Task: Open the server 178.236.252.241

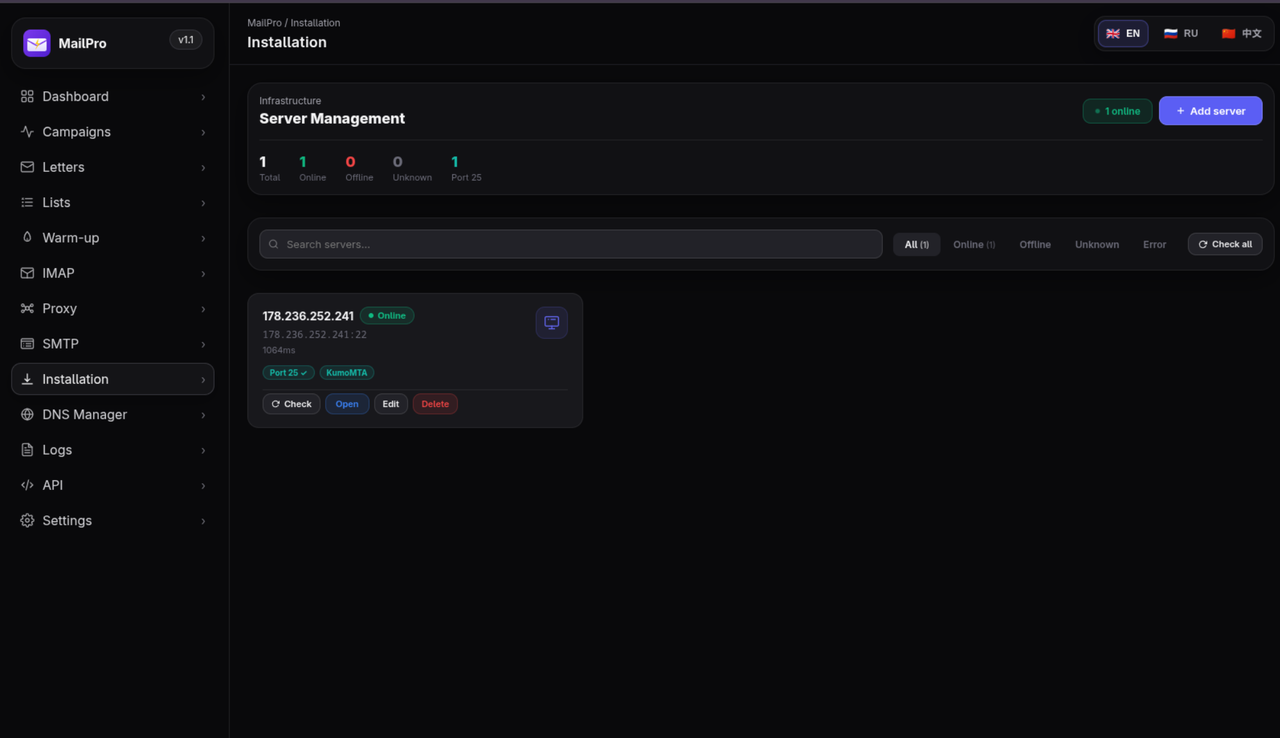Action: pyautogui.click(x=347, y=404)
